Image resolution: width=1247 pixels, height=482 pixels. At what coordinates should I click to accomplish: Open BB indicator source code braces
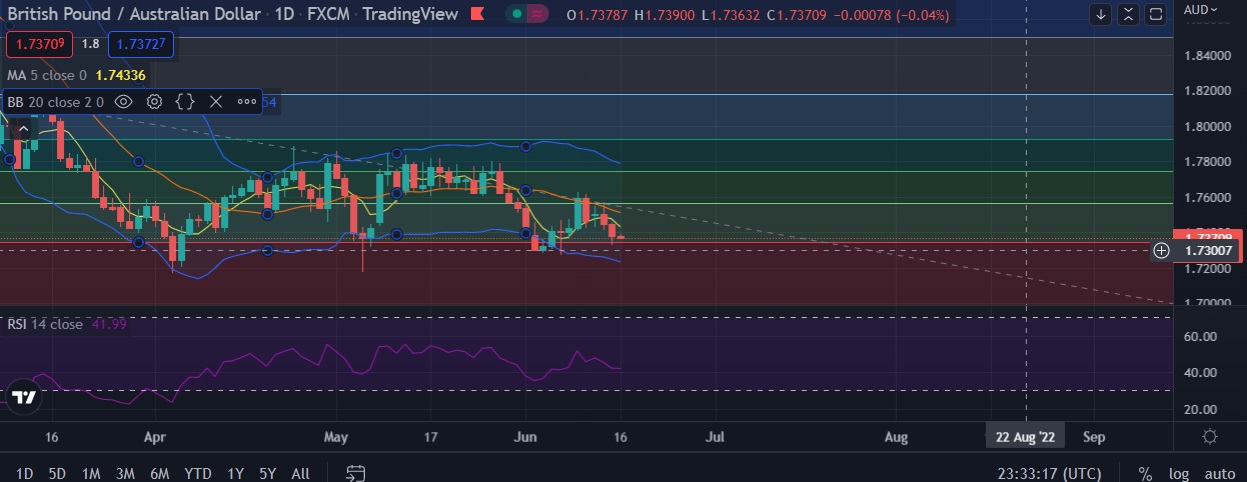point(185,101)
